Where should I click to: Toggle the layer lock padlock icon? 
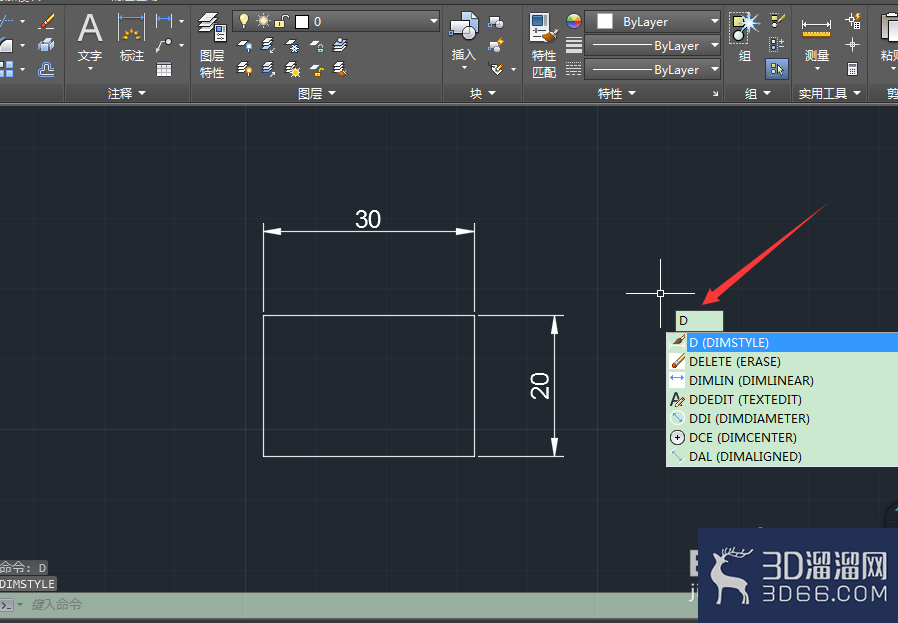[281, 22]
